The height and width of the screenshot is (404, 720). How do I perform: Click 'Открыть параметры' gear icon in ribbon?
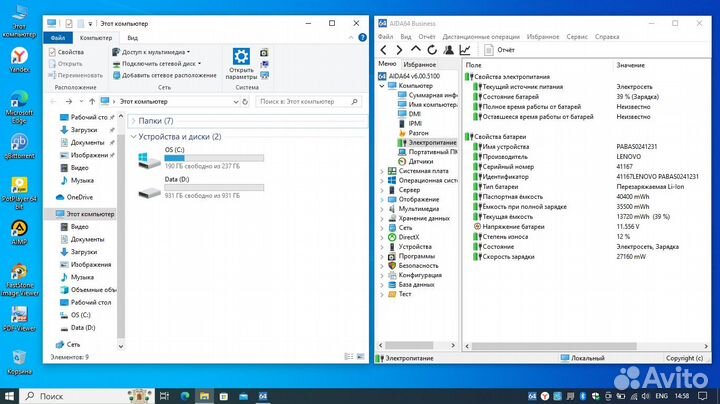241,62
